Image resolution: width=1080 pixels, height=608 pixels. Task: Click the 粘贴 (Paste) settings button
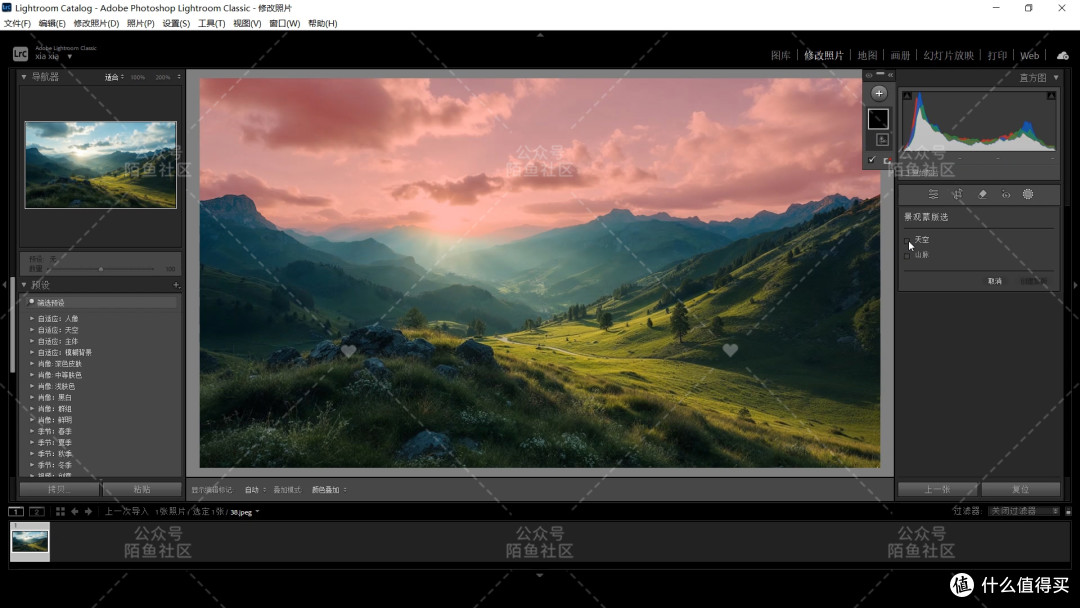pyautogui.click(x=142, y=489)
